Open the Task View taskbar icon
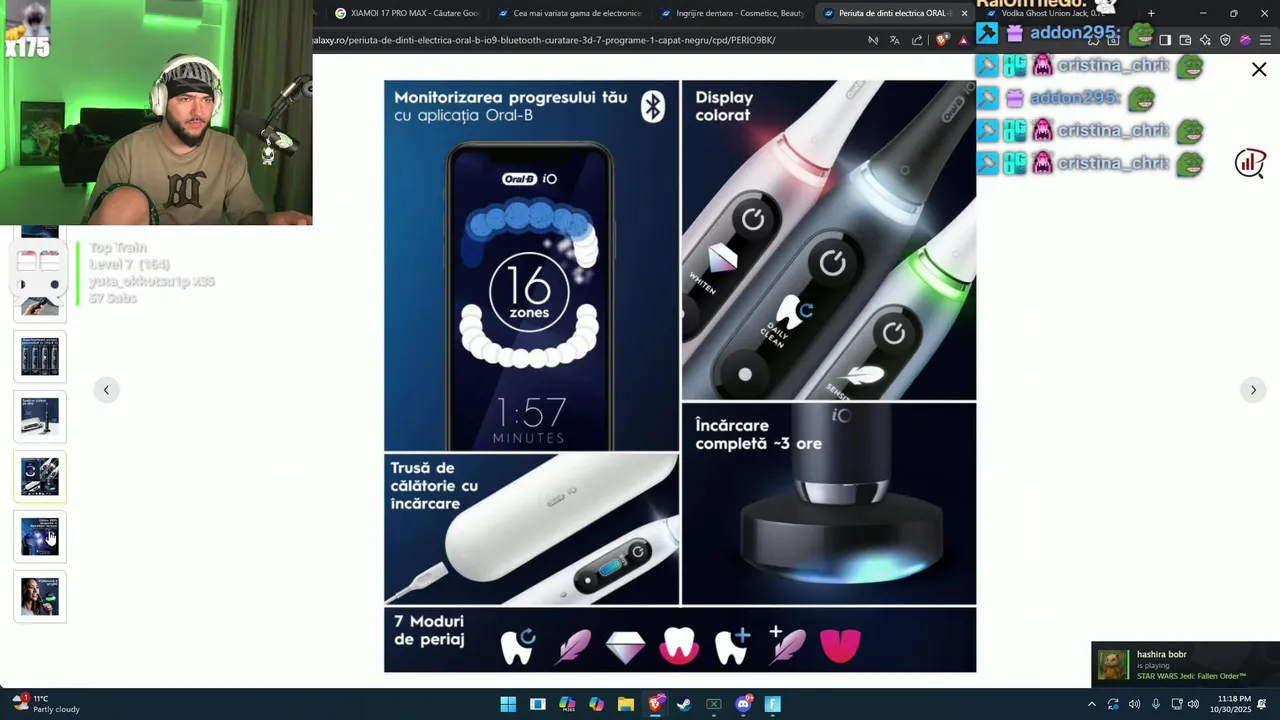 [538, 704]
